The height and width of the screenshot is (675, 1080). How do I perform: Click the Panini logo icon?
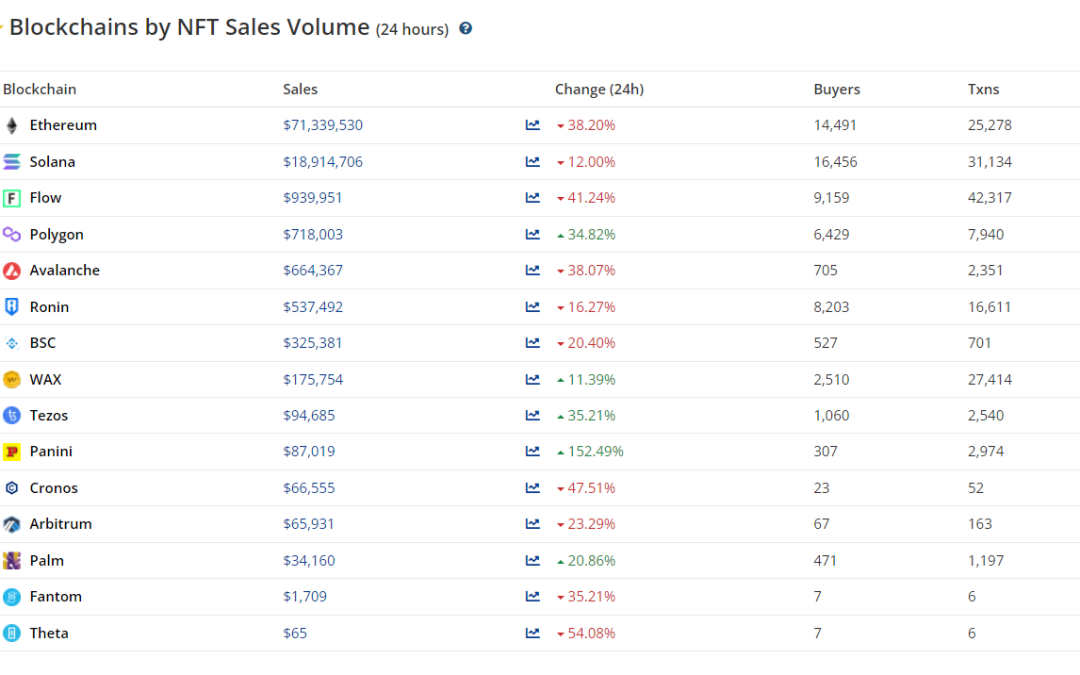coord(12,452)
